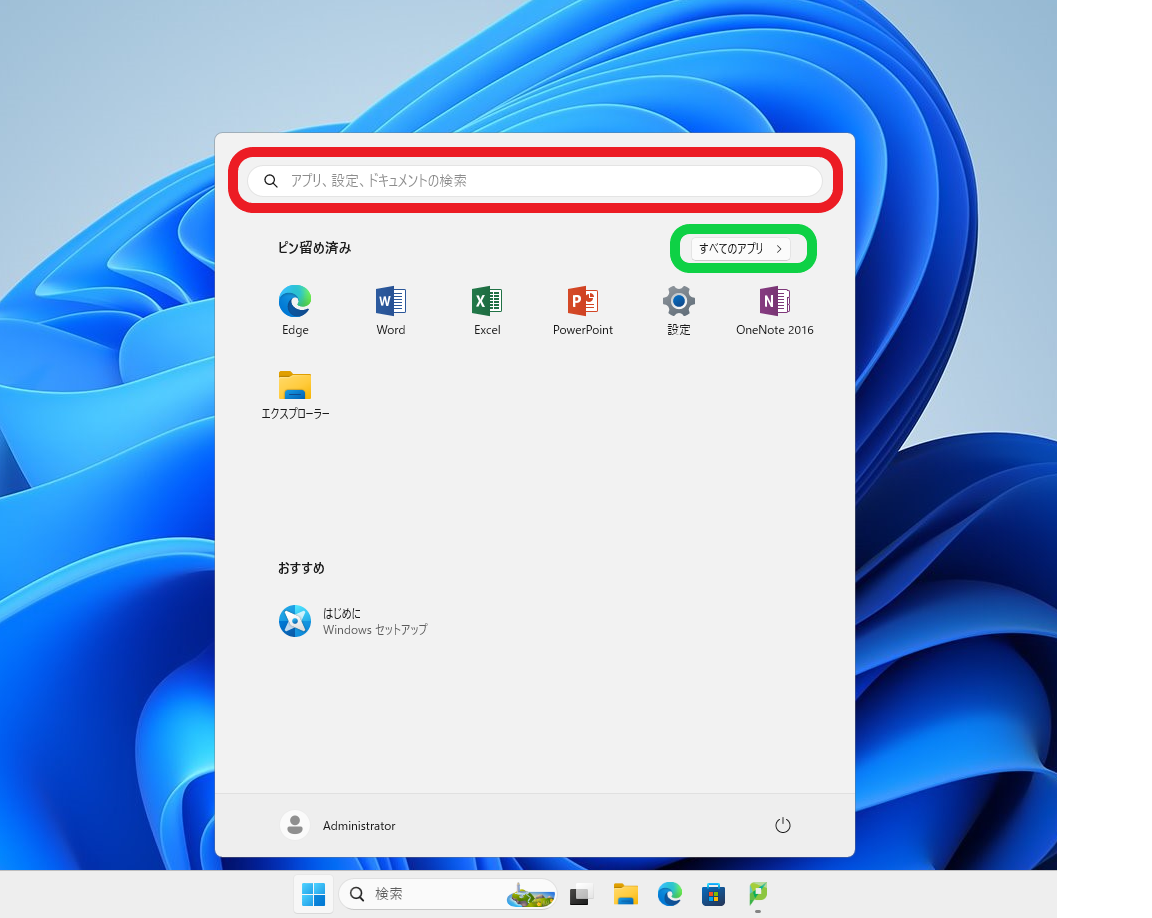Open the pinned Edge app
Screen dimensions: 1152x918
[295, 310]
